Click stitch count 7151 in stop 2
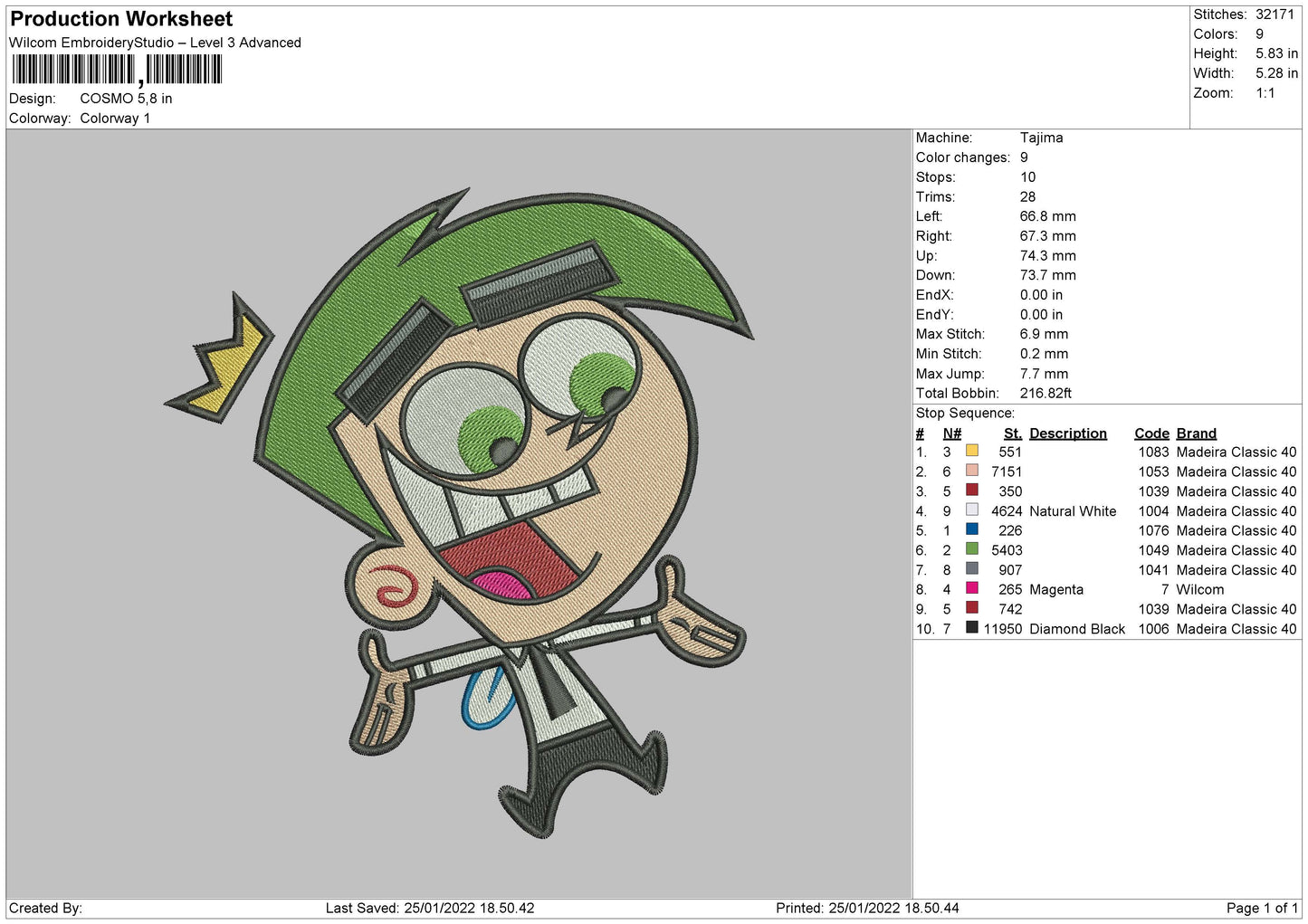Image resolution: width=1308 pixels, height=924 pixels. click(x=1006, y=472)
